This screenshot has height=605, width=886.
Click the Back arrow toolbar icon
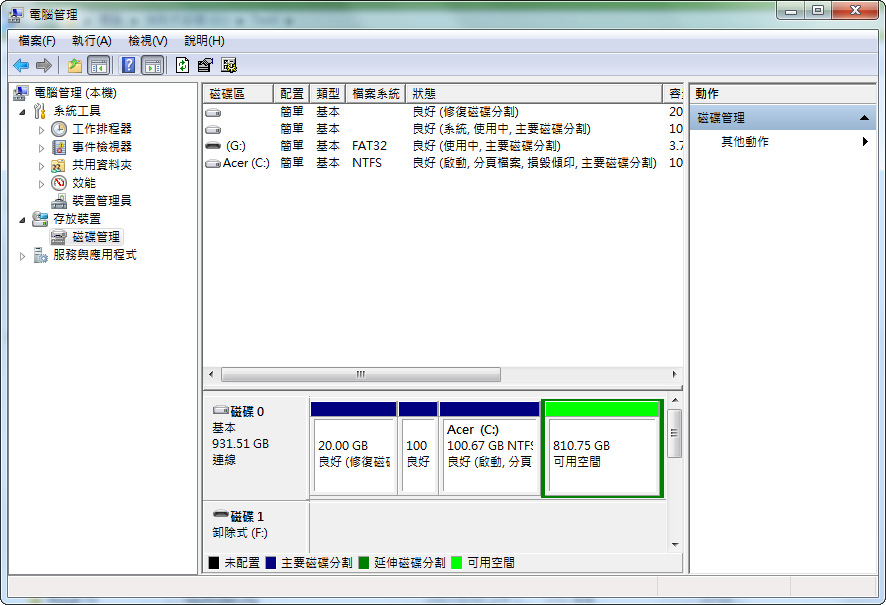pos(21,66)
